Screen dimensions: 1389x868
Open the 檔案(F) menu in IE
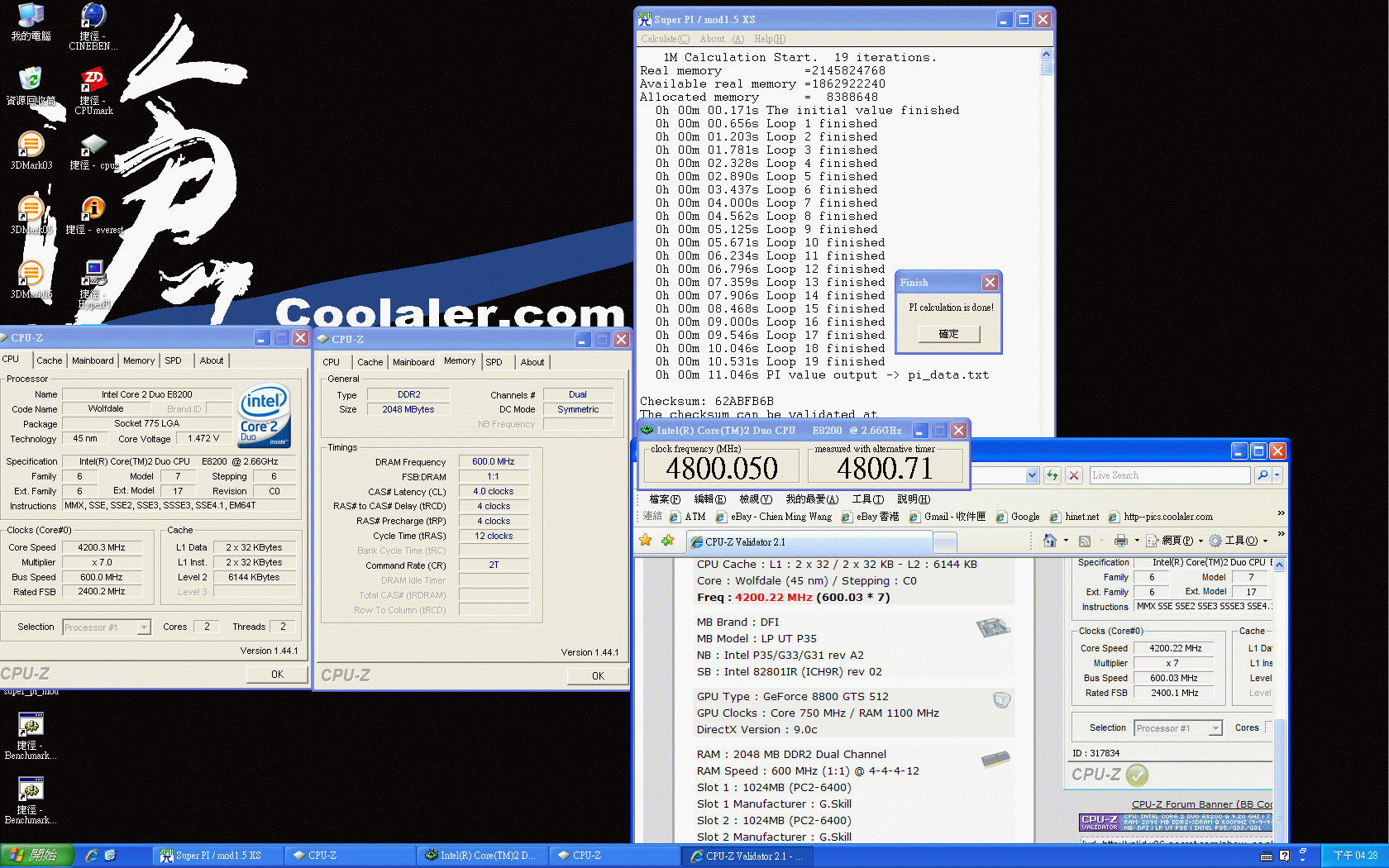(x=665, y=499)
